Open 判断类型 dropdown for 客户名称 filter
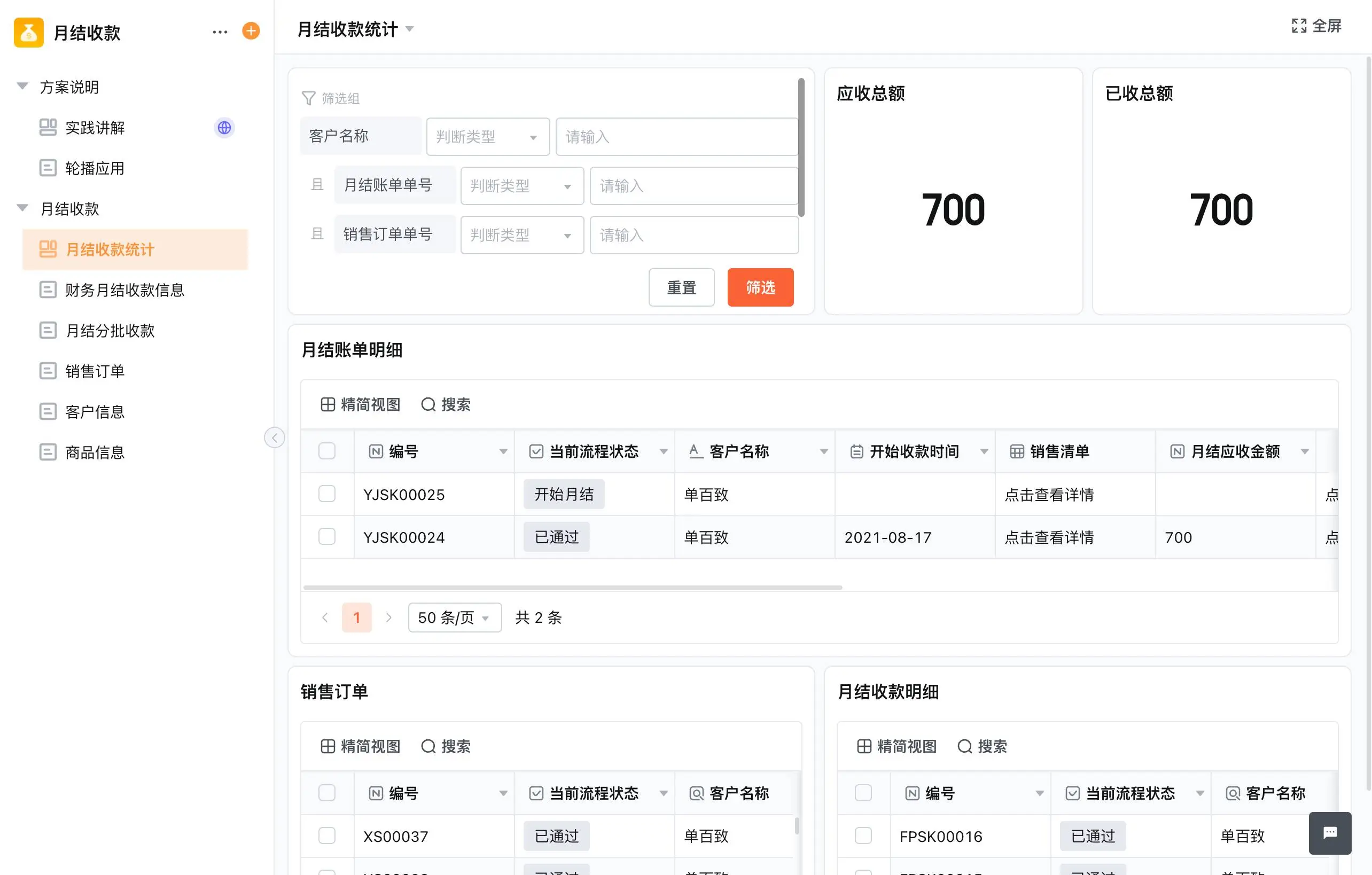The image size is (1372, 875). pos(488,137)
